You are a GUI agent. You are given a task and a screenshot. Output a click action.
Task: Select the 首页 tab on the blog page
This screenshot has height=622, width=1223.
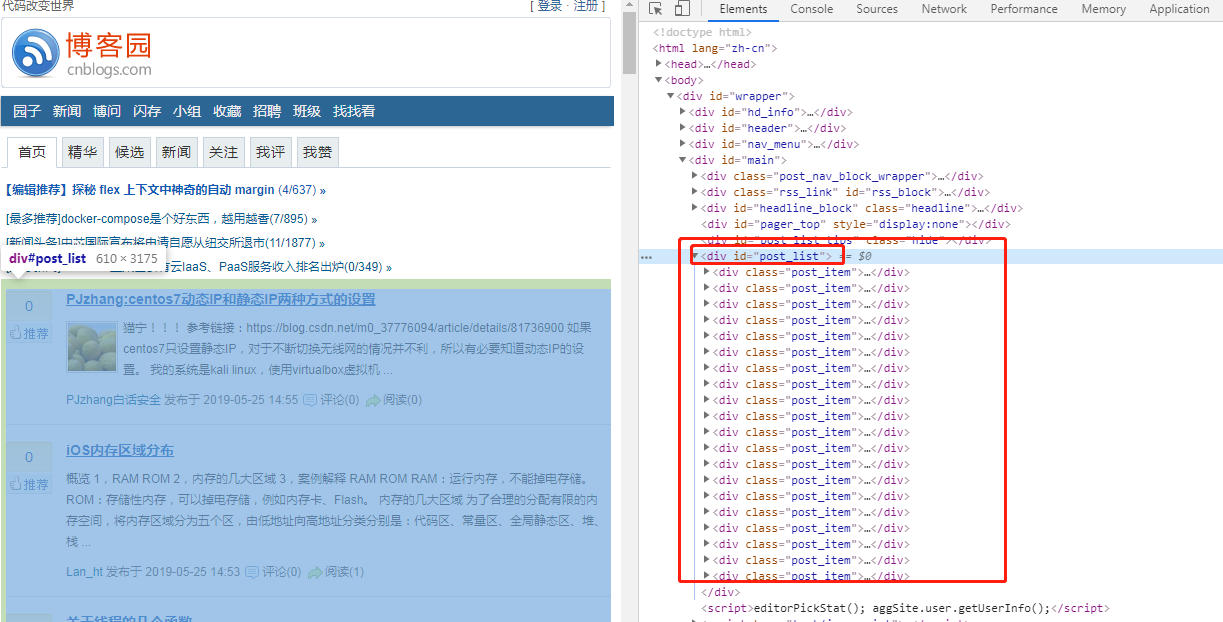tap(32, 152)
